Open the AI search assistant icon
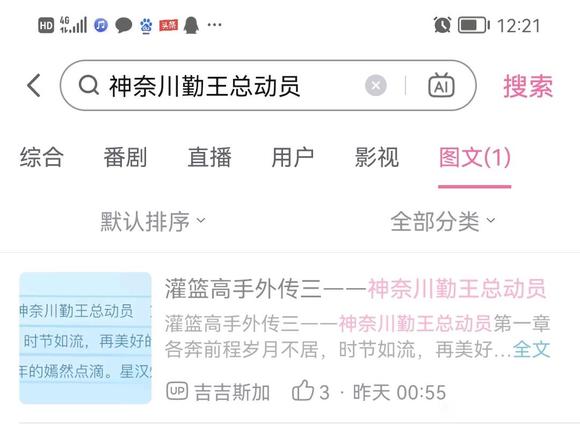580x424 pixels. (x=441, y=85)
